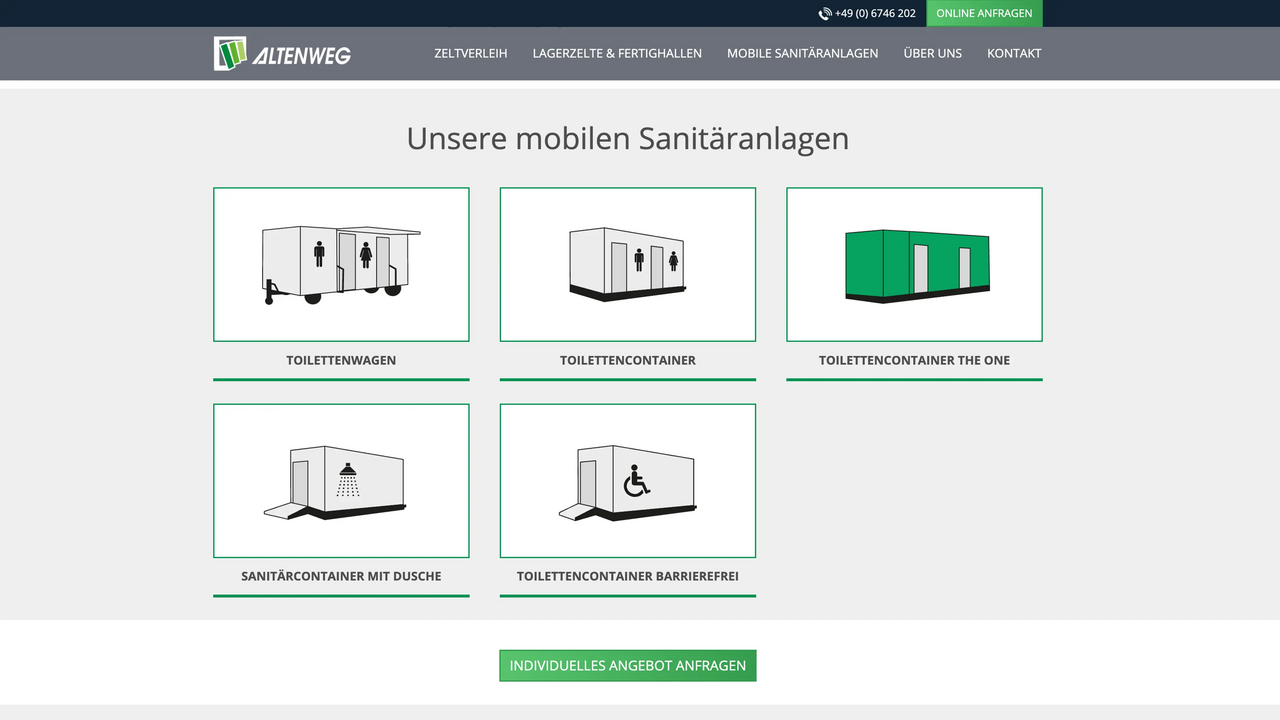Screen dimensions: 1280x720
Task: Click the Toilettencontainer Barrierefrei label
Action: pos(627,576)
